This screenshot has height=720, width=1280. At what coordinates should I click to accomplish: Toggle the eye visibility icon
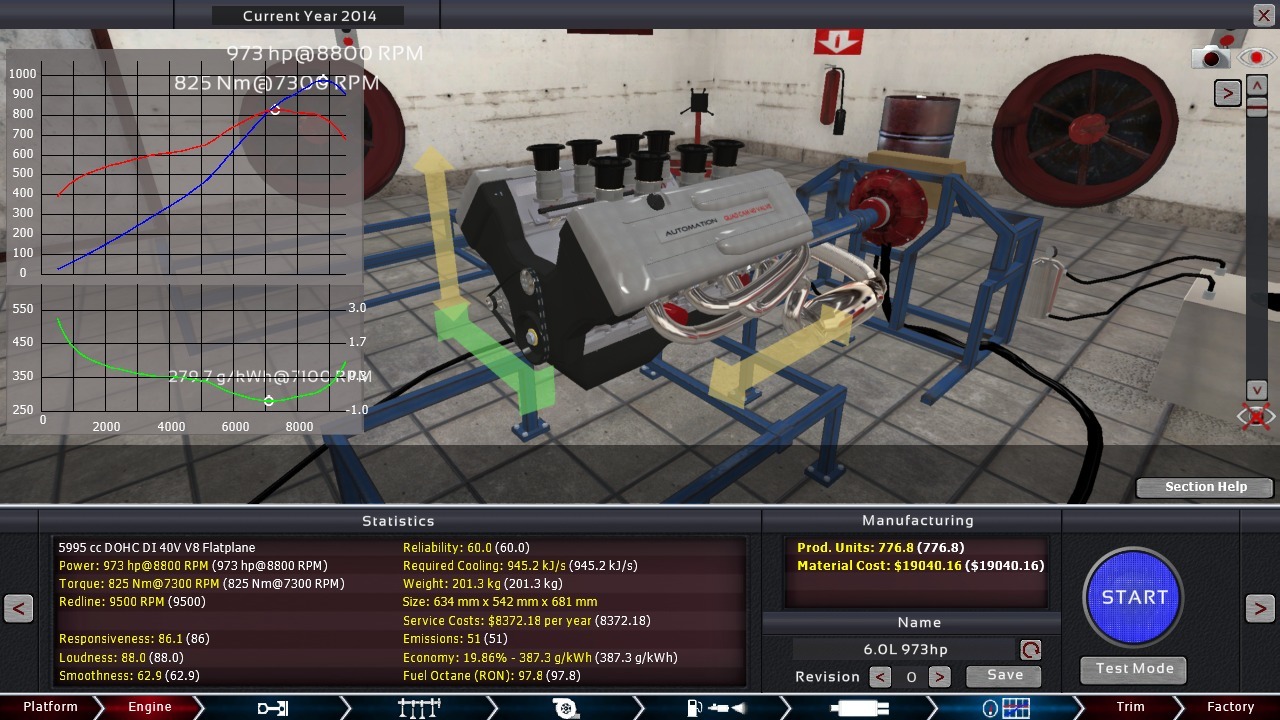(1256, 58)
